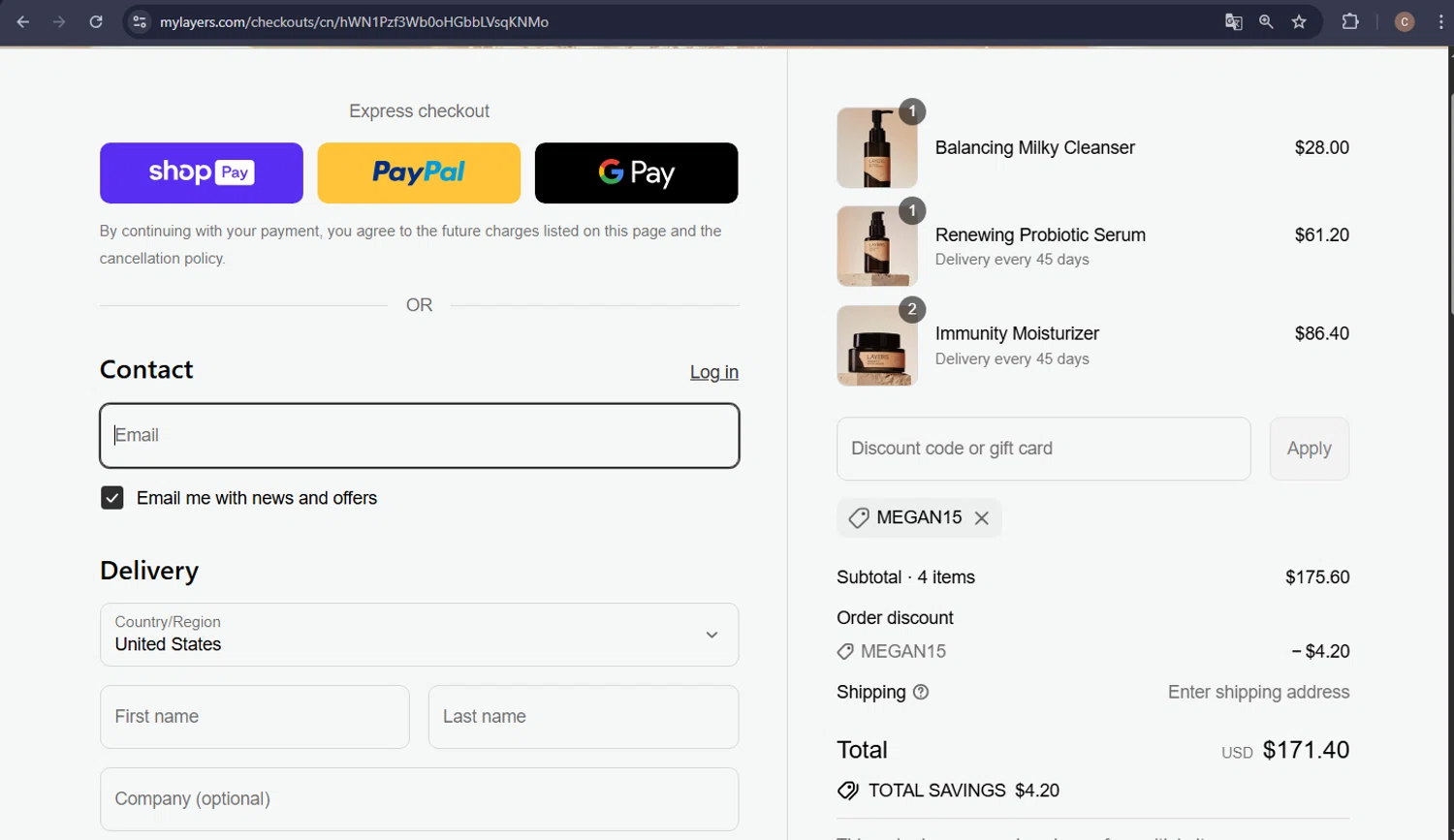This screenshot has height=840, width=1454.
Task: Select Delivery every 45 days under Immunity Moisturizer
Action: tap(1012, 358)
